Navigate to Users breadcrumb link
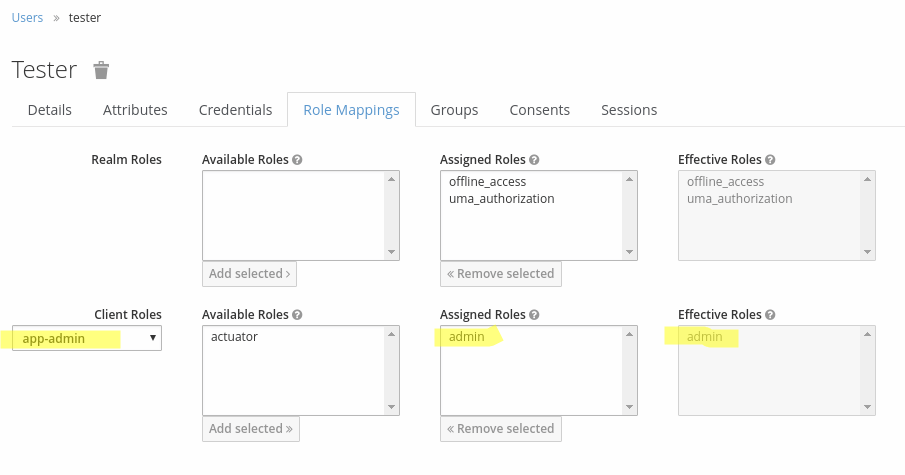 click(x=27, y=18)
